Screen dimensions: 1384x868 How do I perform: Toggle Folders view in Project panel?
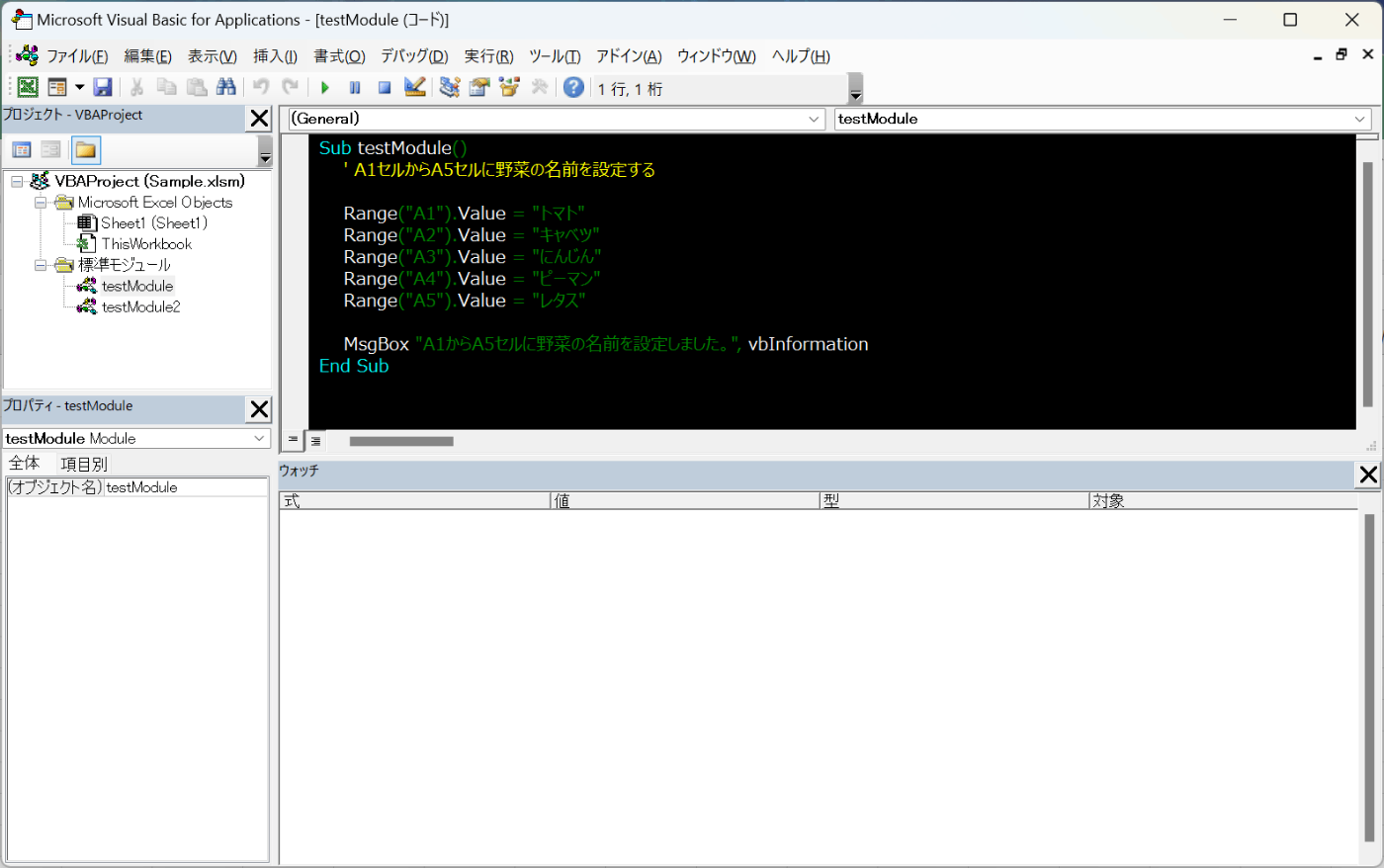[86, 150]
